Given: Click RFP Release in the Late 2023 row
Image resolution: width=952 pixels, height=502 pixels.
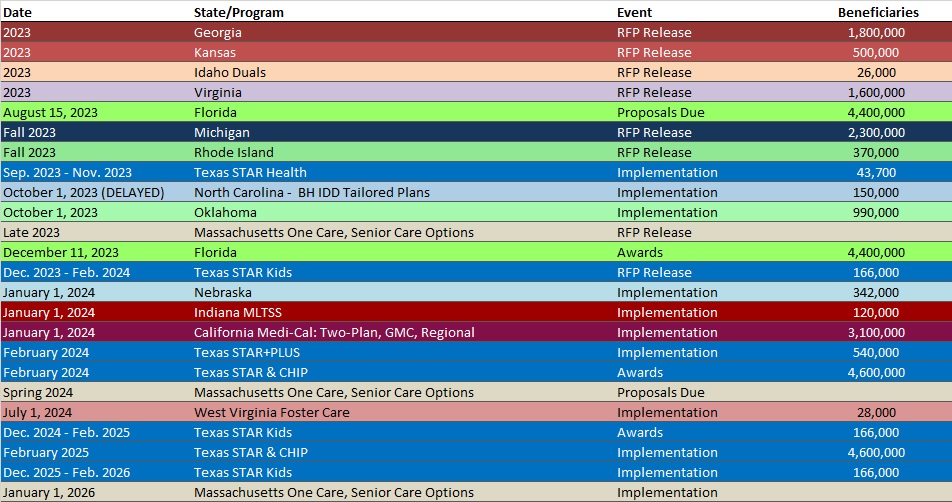Looking at the screenshot, I should point(654,232).
